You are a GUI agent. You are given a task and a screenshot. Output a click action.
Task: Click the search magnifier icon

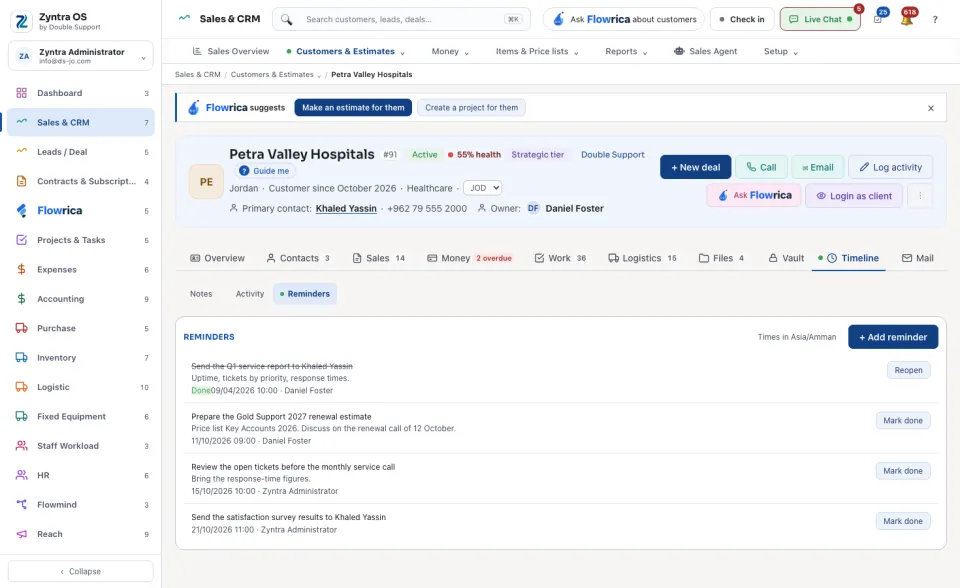click(x=287, y=20)
